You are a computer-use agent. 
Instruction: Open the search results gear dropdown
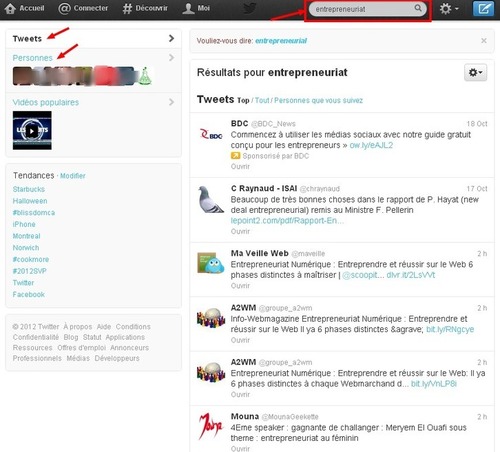(x=476, y=72)
